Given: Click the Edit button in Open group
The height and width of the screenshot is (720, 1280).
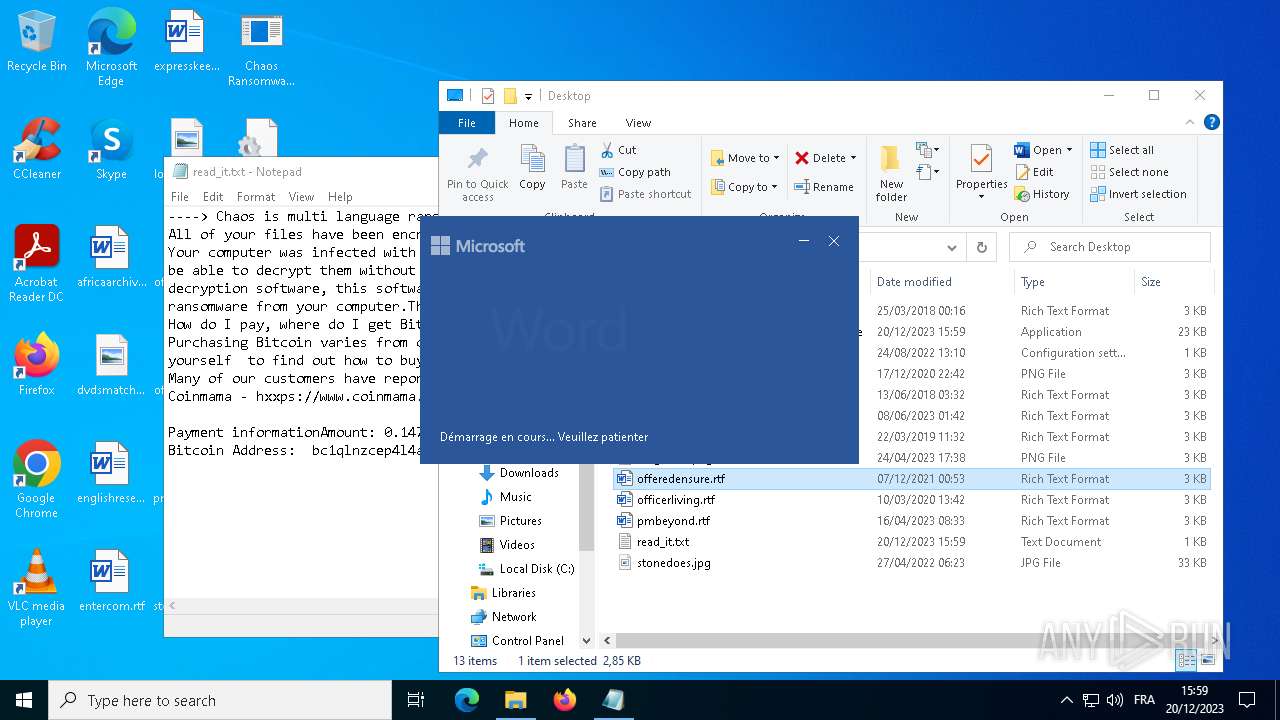Looking at the screenshot, I should (x=1034, y=172).
